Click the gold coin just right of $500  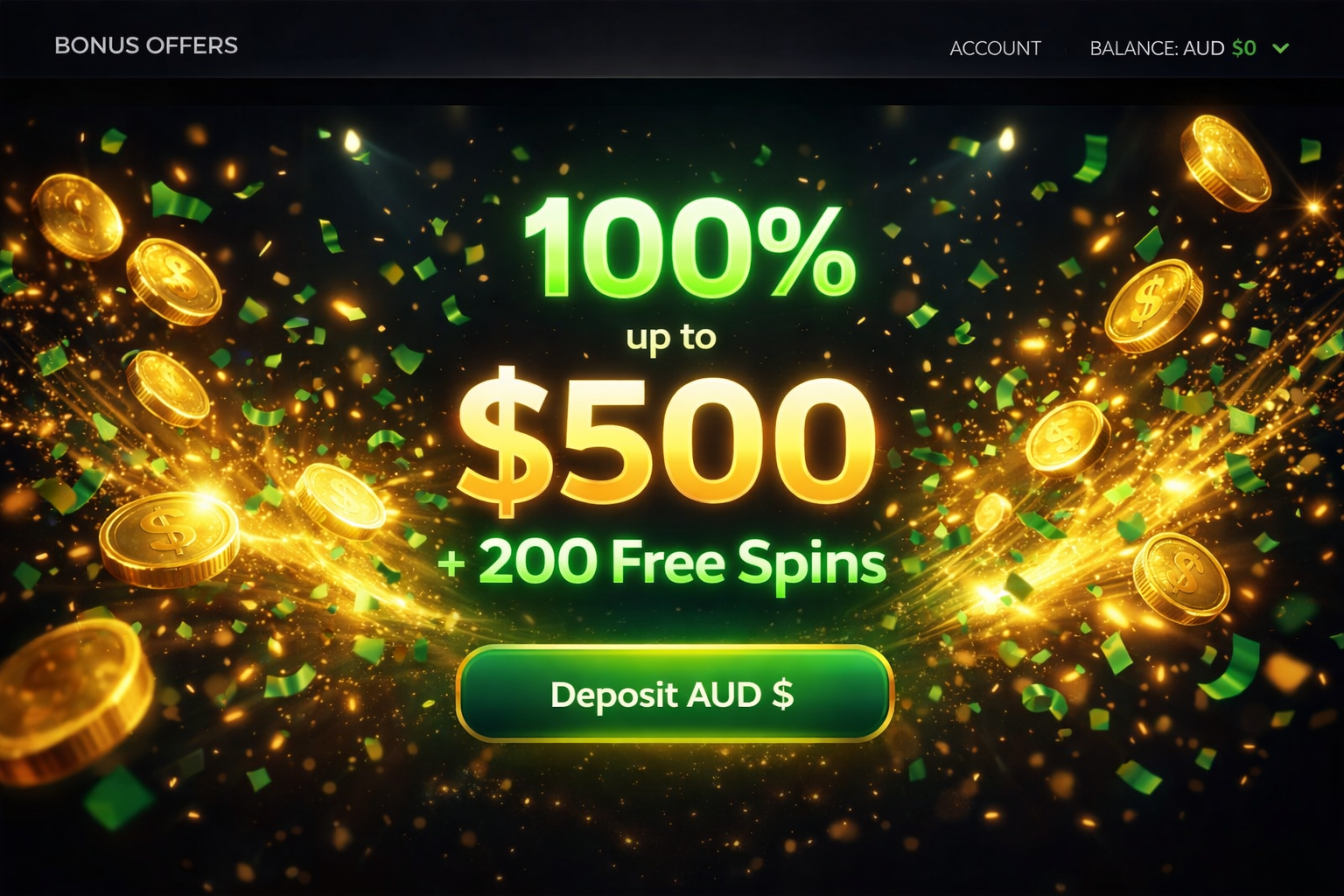click(x=1067, y=438)
